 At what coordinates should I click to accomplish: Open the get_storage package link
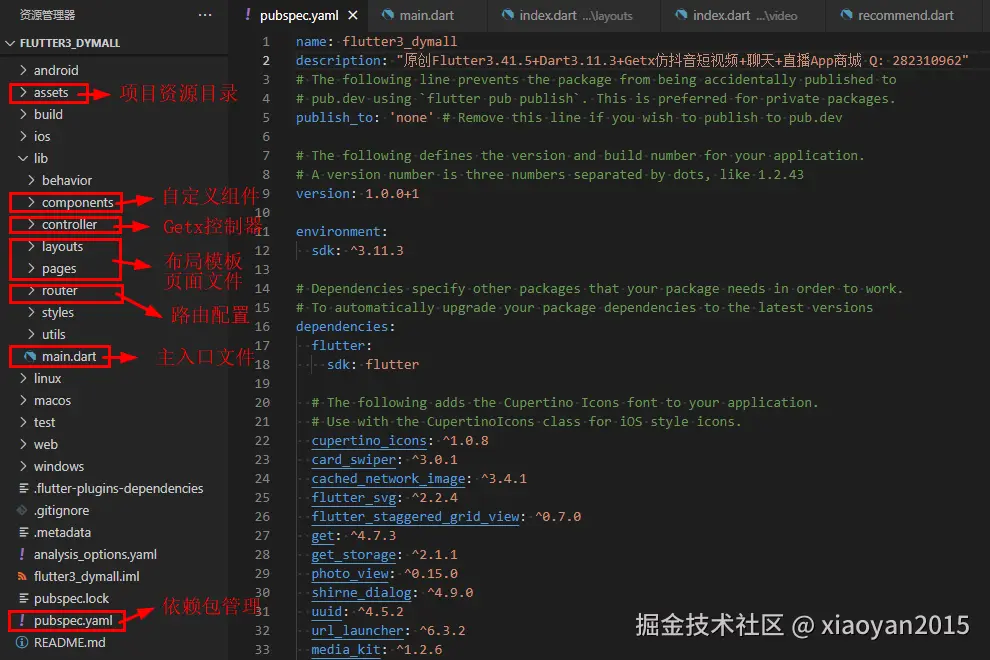(x=354, y=554)
